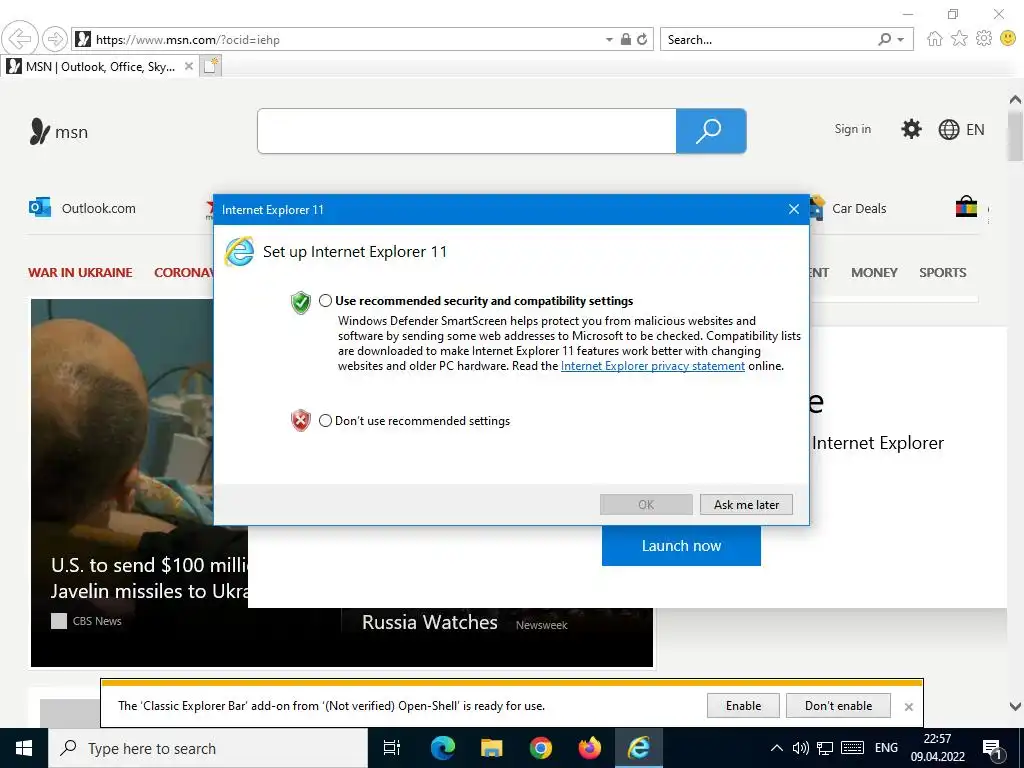This screenshot has height=768, width=1024.
Task: Open the Home icon in IE toolbar
Action: (935, 39)
